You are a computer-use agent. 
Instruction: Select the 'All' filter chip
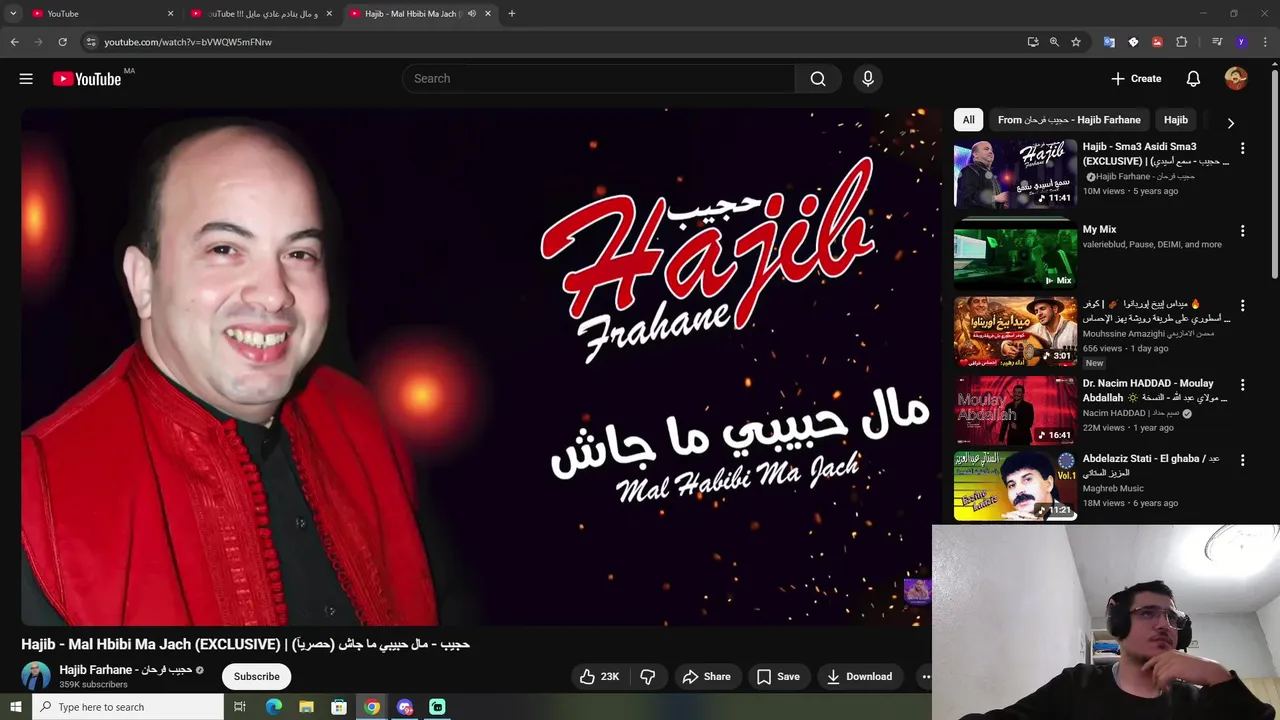[968, 120]
